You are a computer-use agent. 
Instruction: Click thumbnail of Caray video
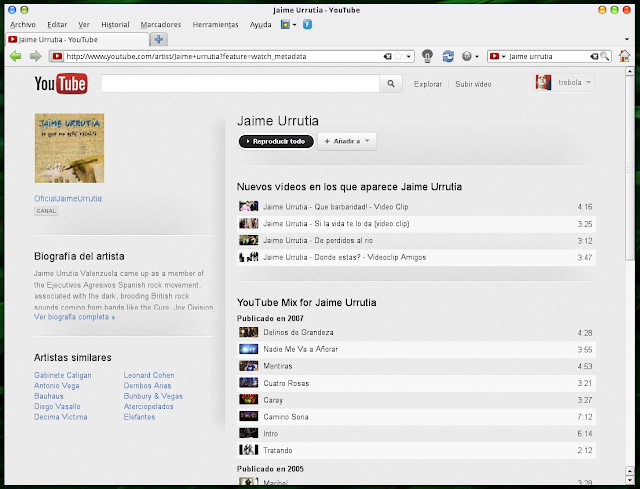(x=249, y=400)
